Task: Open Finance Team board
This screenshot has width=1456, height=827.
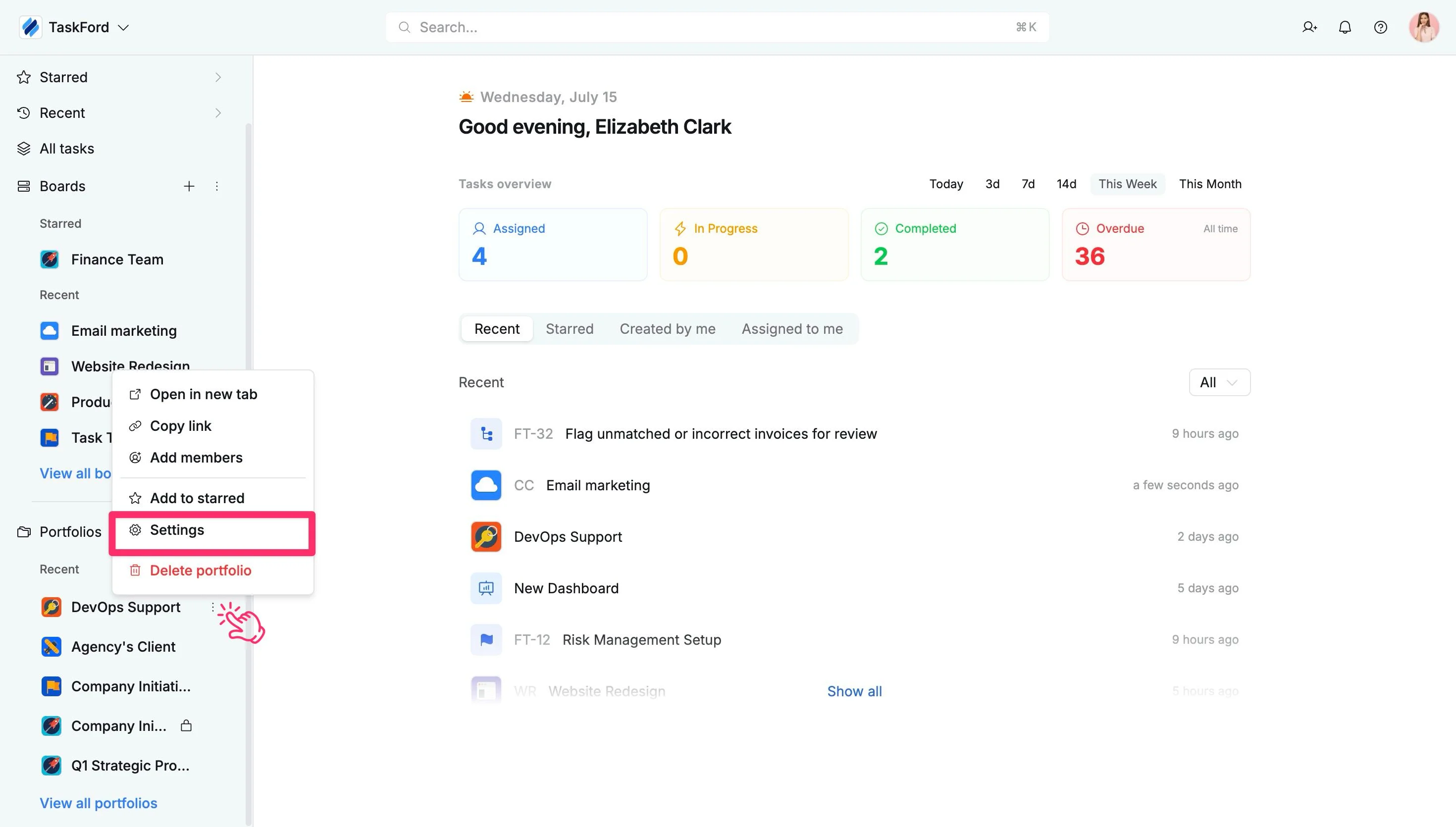Action: click(x=117, y=259)
